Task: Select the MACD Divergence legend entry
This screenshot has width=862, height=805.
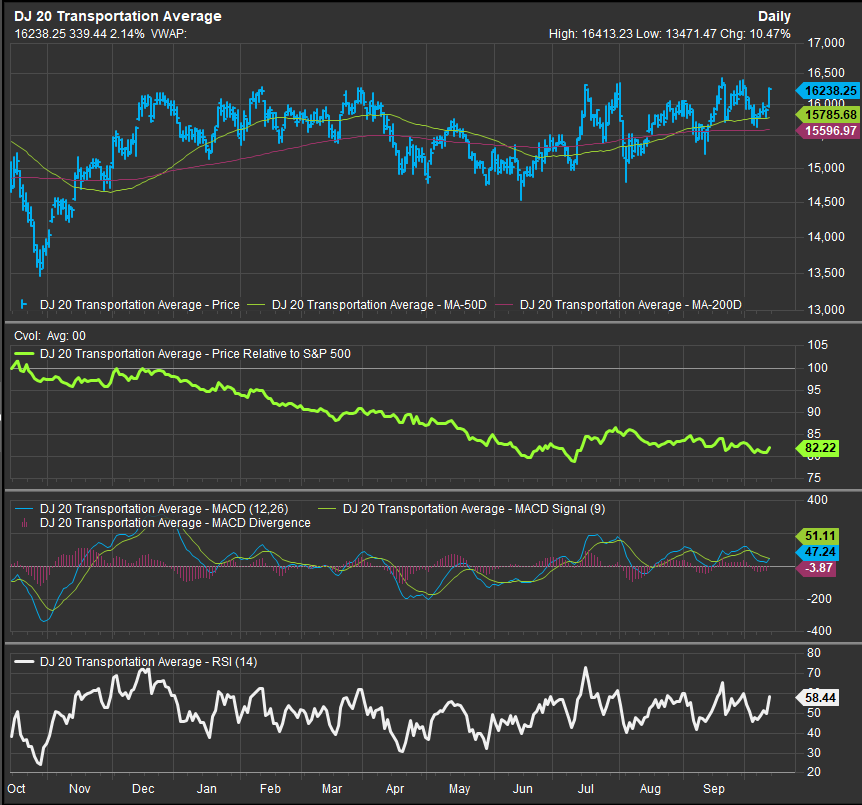Action: [175, 523]
